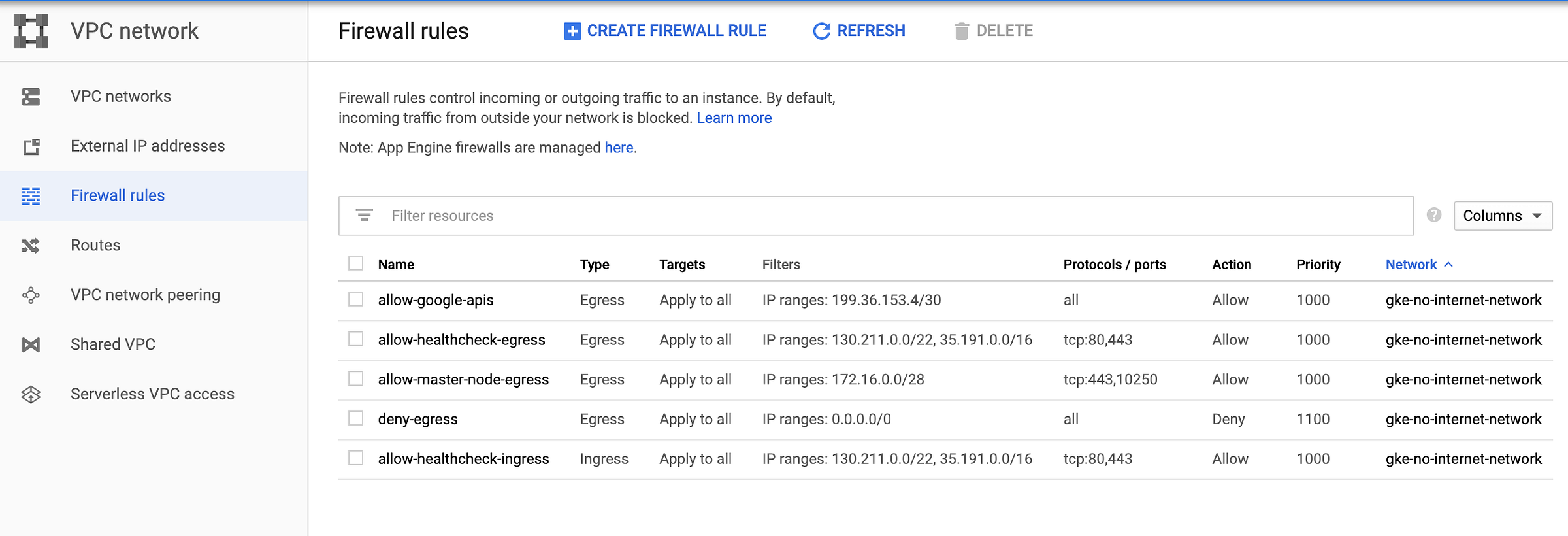This screenshot has height=536, width=1568.
Task: Check the allow-healthcheck-egress row checkbox
Action: [355, 339]
